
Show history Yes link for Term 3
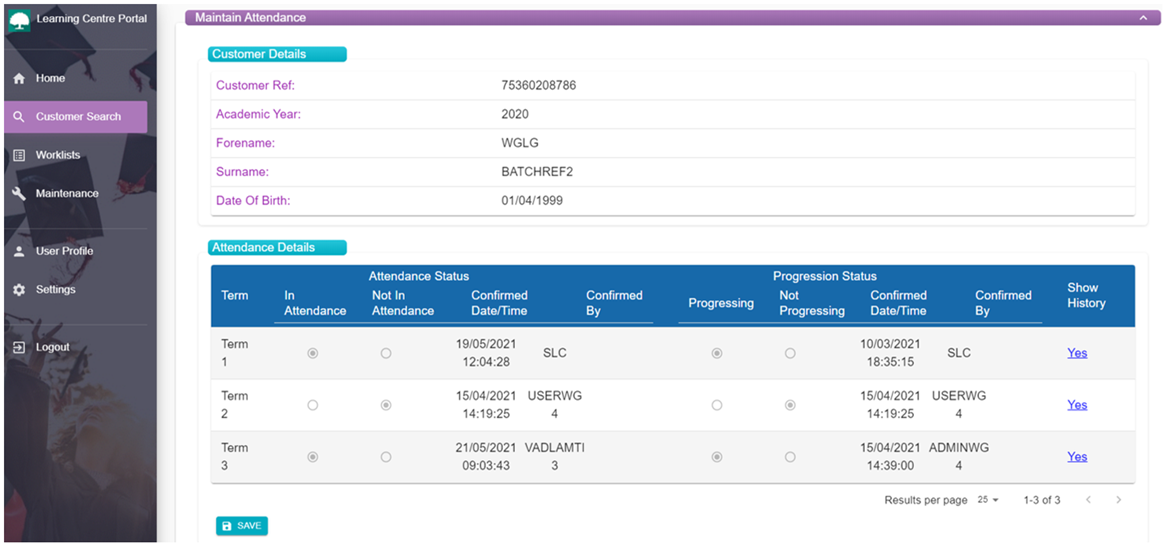pyautogui.click(x=1077, y=457)
